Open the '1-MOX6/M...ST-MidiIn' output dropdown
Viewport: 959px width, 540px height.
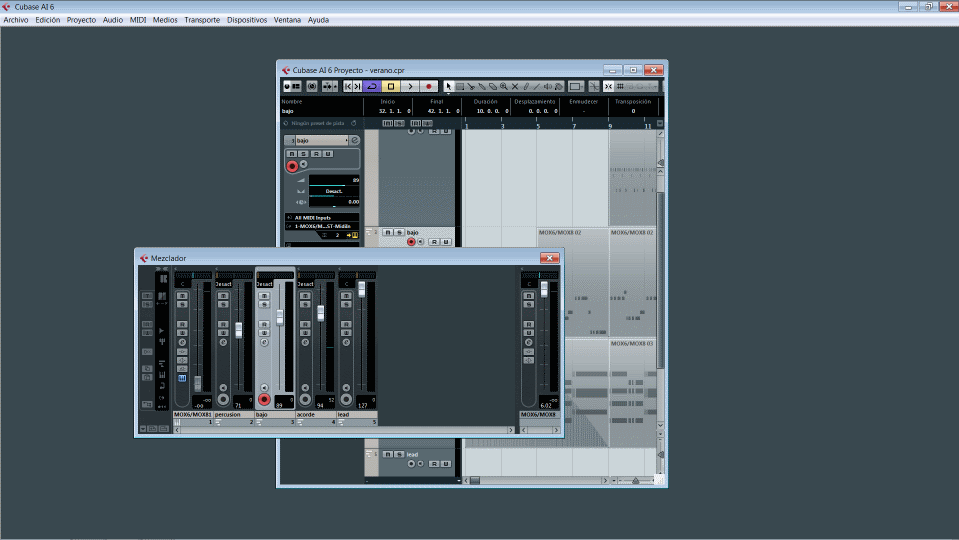[322, 226]
